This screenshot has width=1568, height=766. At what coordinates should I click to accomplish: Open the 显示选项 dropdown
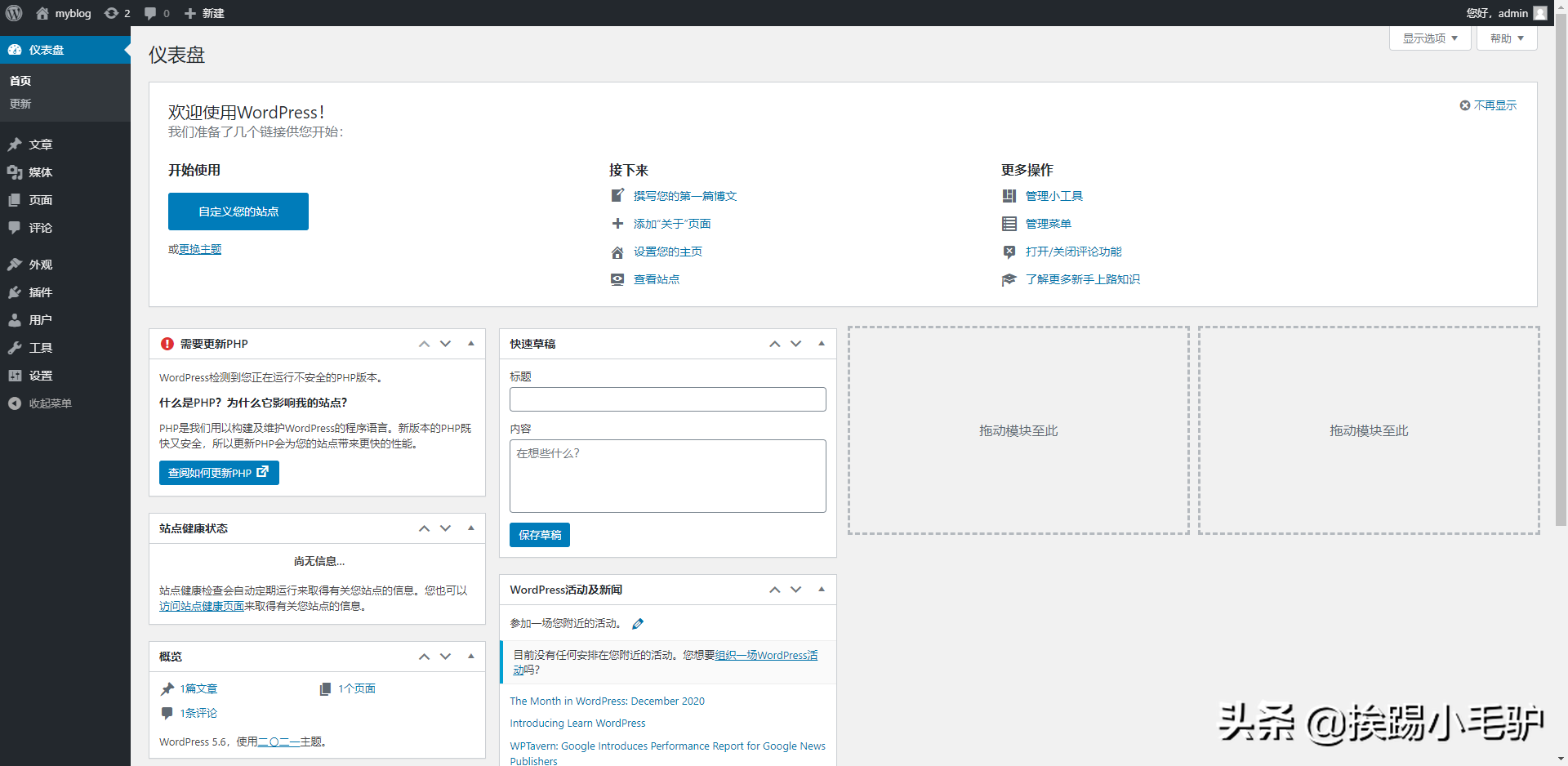coord(1430,38)
